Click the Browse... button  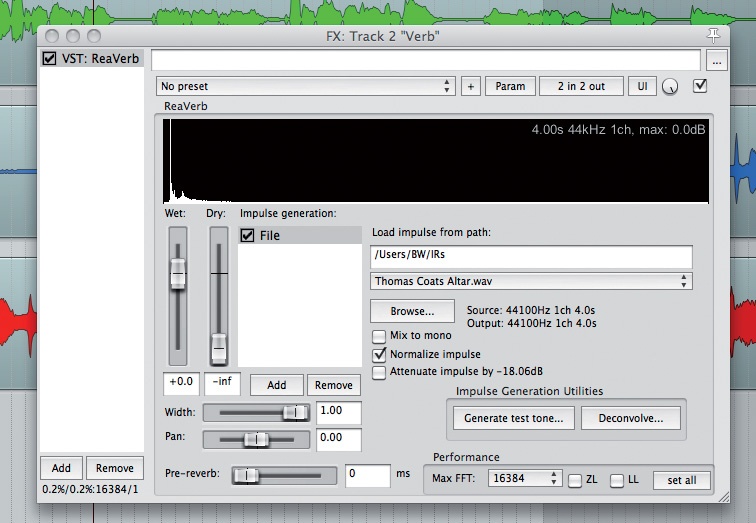click(x=412, y=311)
